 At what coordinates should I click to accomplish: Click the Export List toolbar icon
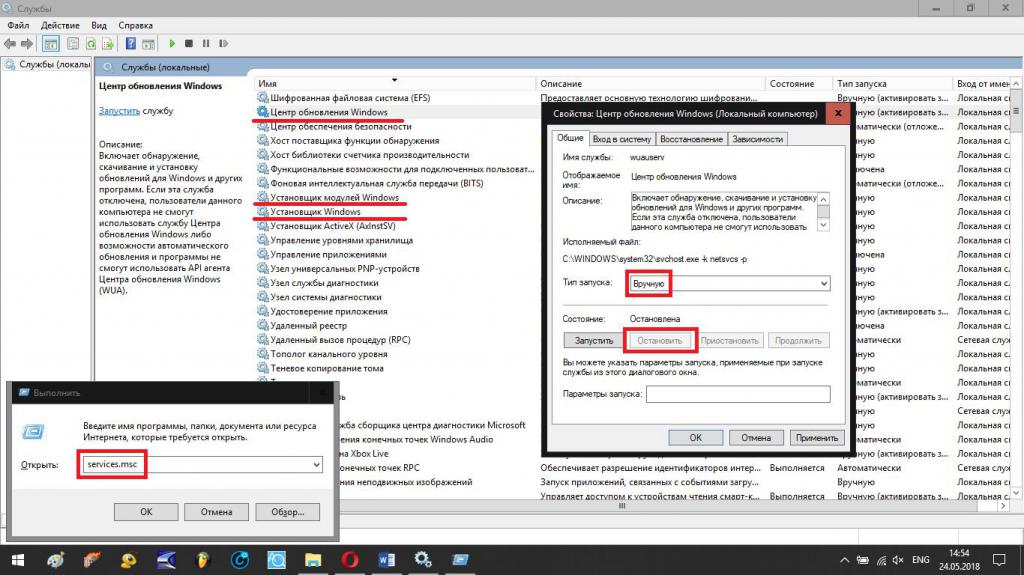(x=108, y=44)
